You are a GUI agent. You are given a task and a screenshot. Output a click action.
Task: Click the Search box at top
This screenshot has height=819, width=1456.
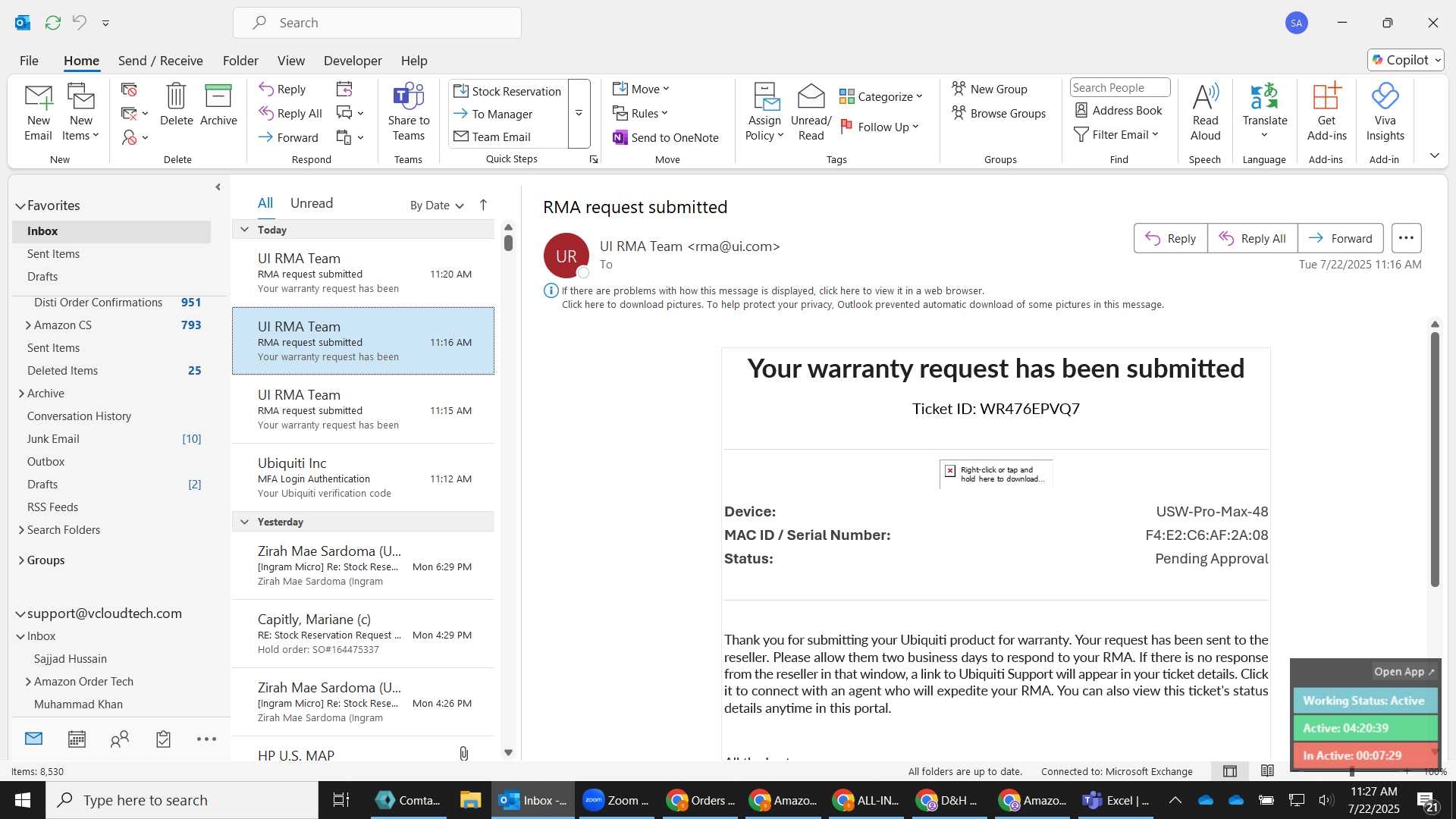377,23
